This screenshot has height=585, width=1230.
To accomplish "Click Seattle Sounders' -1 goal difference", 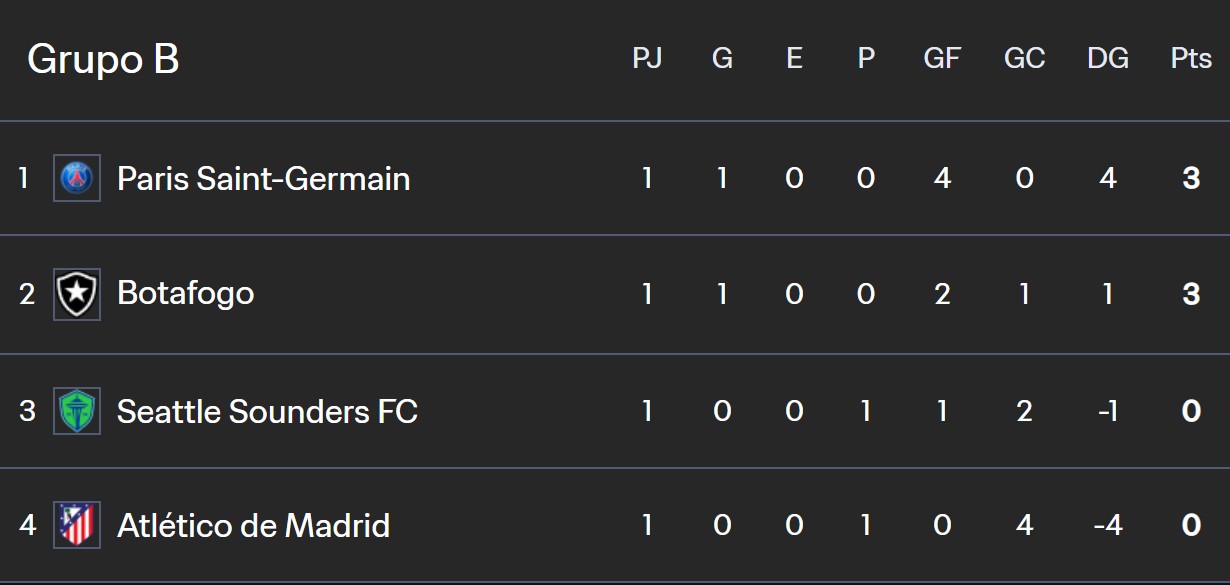I will point(1108,411).
